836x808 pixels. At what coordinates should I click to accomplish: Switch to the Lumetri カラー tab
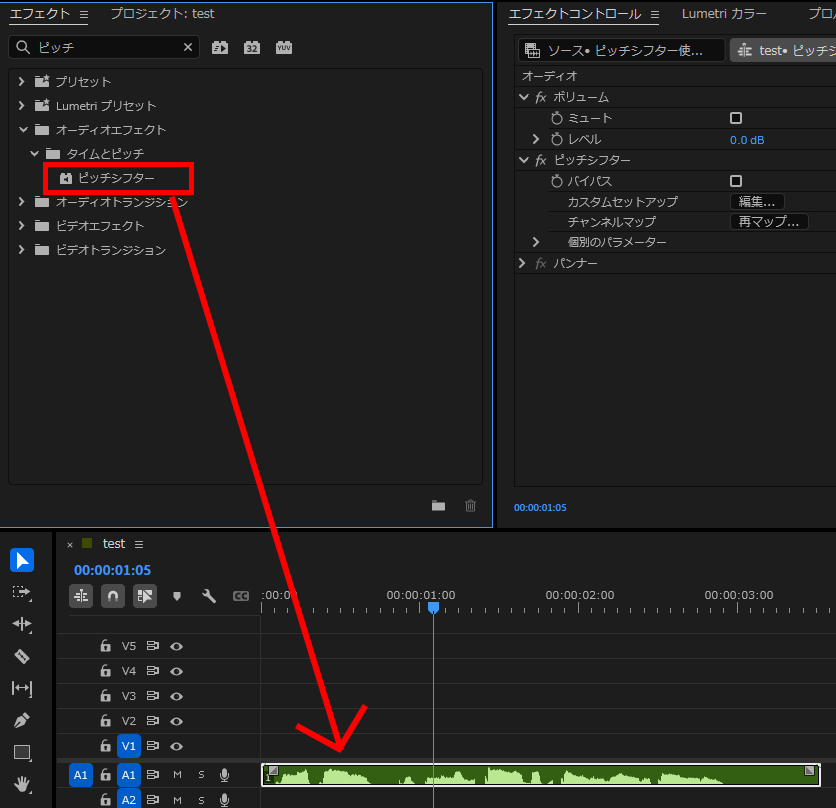(x=724, y=14)
